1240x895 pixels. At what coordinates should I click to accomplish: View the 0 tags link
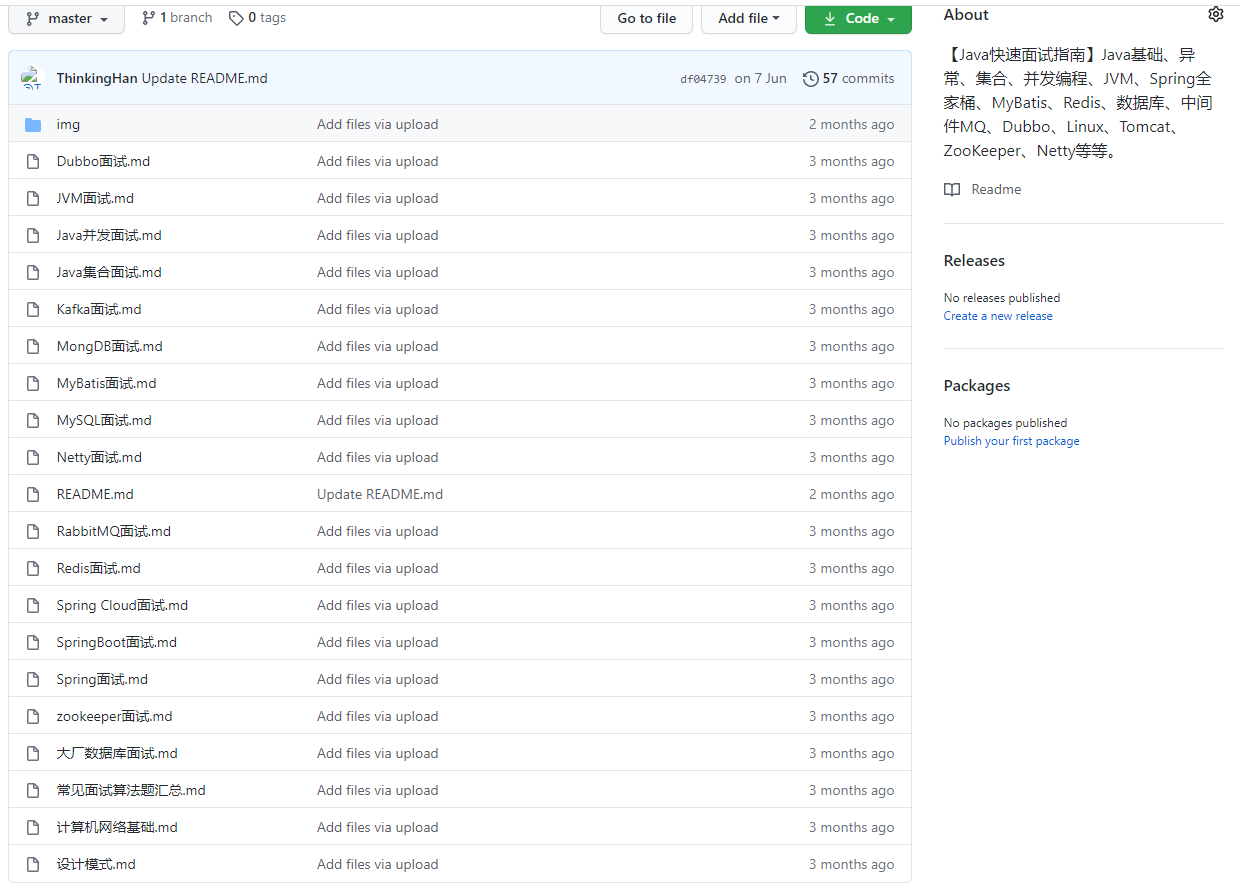point(257,18)
